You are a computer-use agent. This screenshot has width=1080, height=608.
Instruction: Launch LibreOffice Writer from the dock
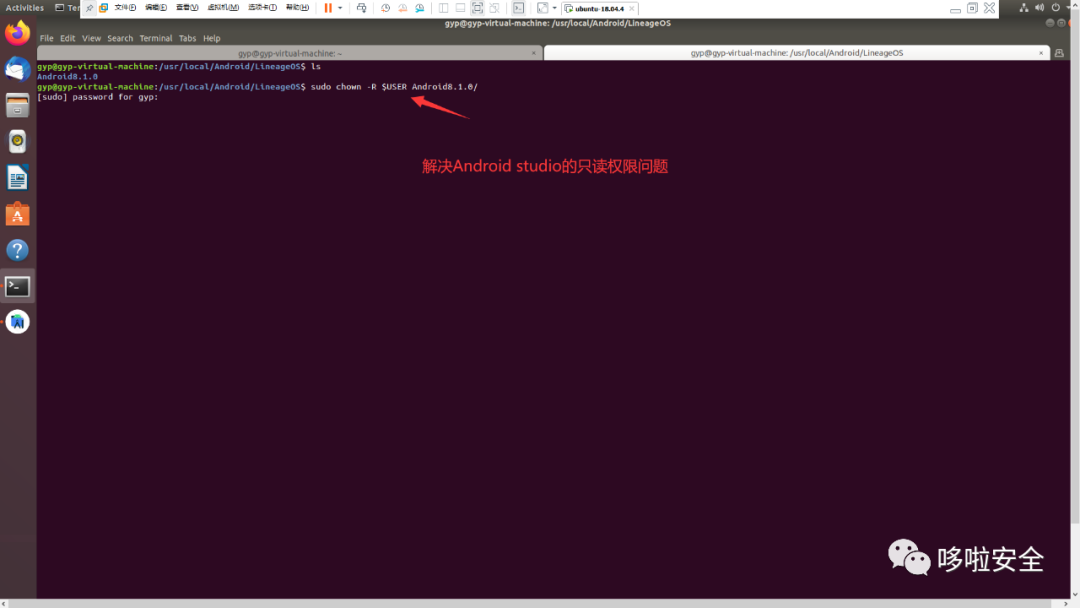tap(17, 178)
